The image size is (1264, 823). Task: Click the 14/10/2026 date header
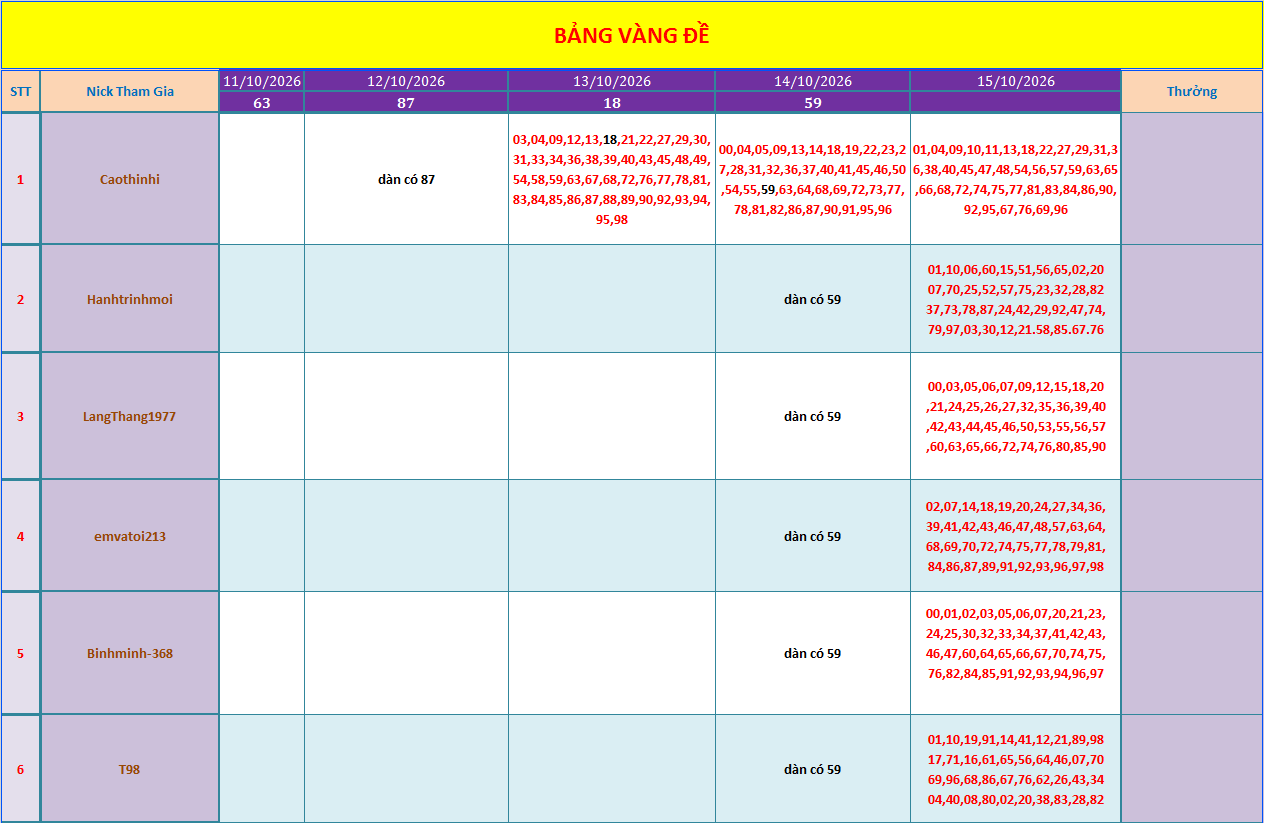point(813,81)
